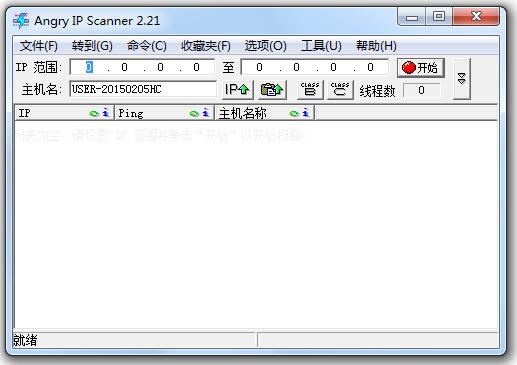Focus the first octet of start IP
The image size is (517, 365).
[x=89, y=67]
